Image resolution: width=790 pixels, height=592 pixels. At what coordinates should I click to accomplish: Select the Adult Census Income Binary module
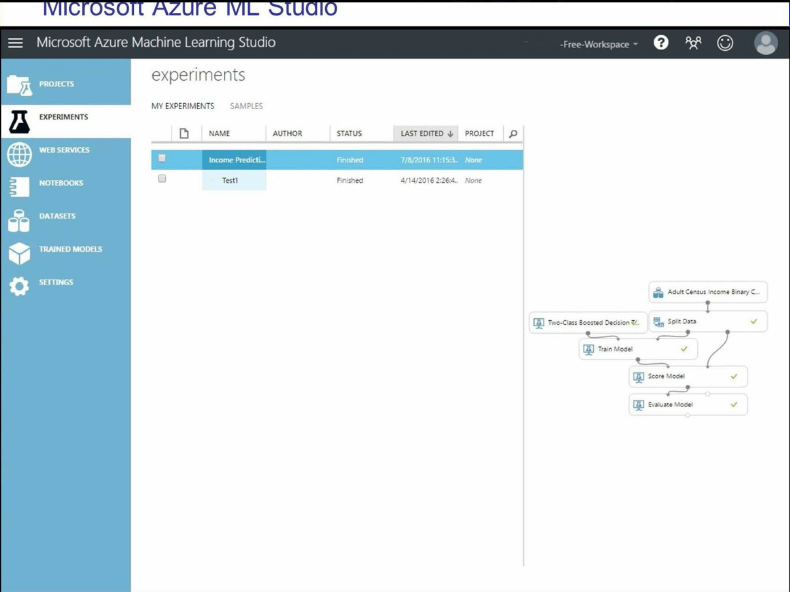pyautogui.click(x=708, y=292)
